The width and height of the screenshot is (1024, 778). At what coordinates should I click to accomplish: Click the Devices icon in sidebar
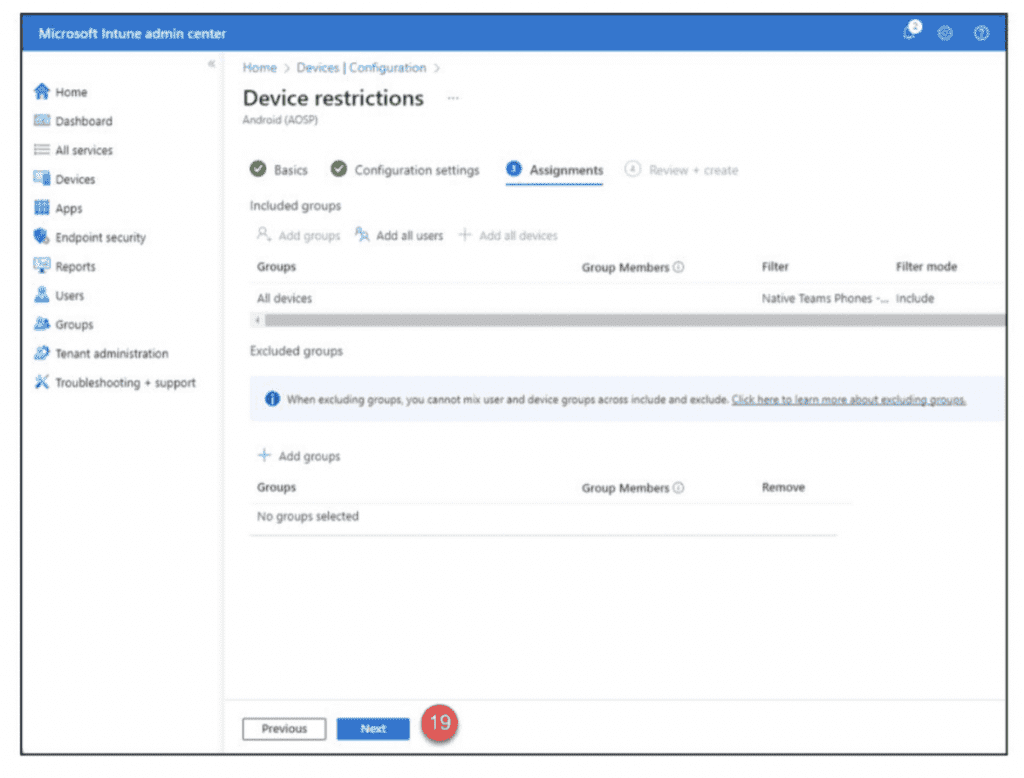(42, 178)
